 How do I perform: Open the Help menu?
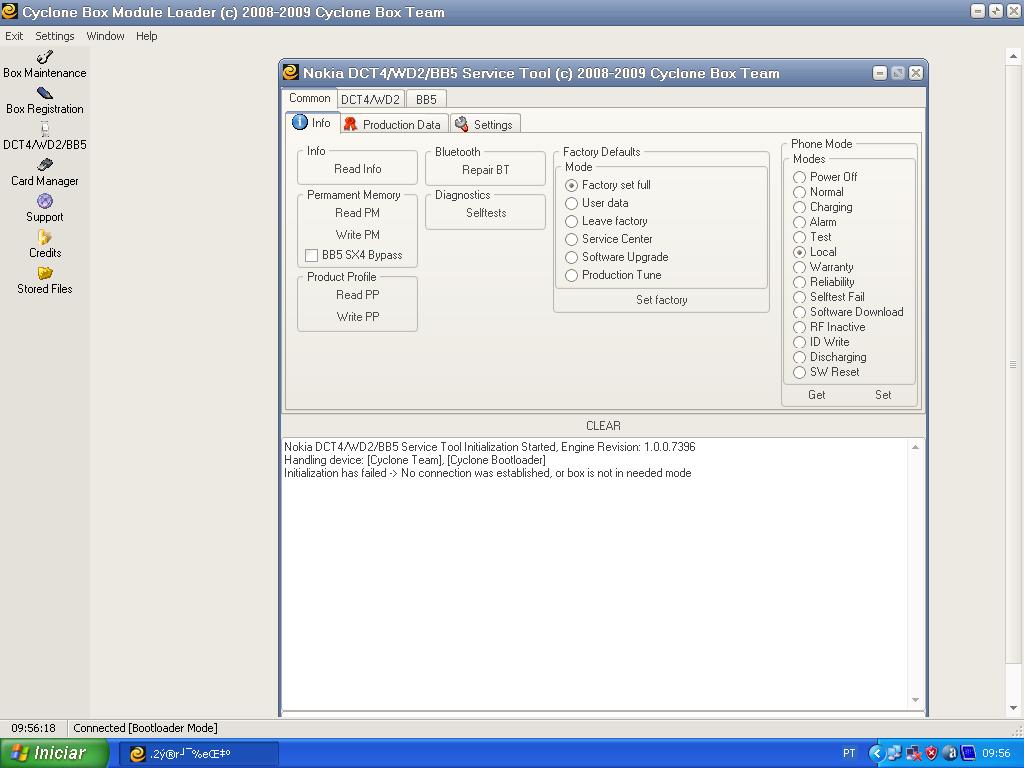pos(146,36)
